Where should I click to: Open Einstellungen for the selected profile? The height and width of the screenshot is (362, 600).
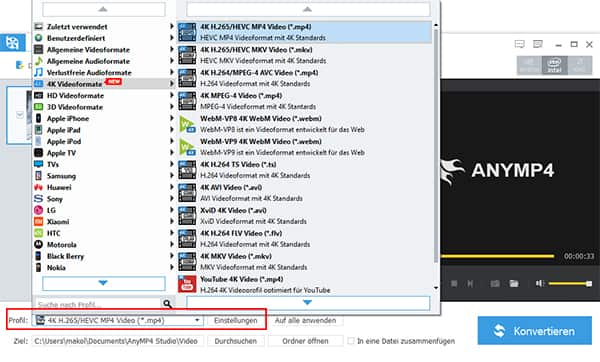[236, 320]
